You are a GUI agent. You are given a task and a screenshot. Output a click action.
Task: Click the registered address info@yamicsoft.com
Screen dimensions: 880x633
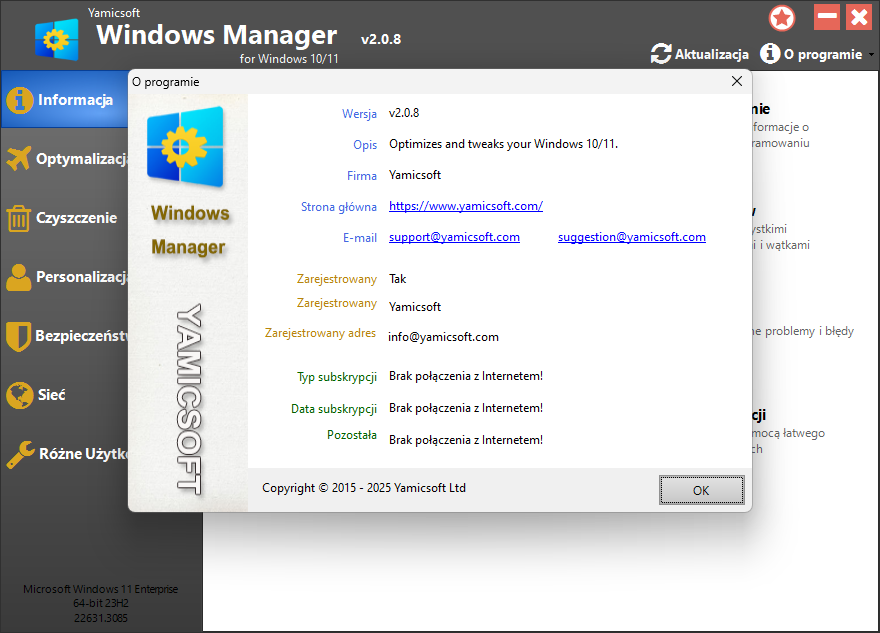[443, 337]
